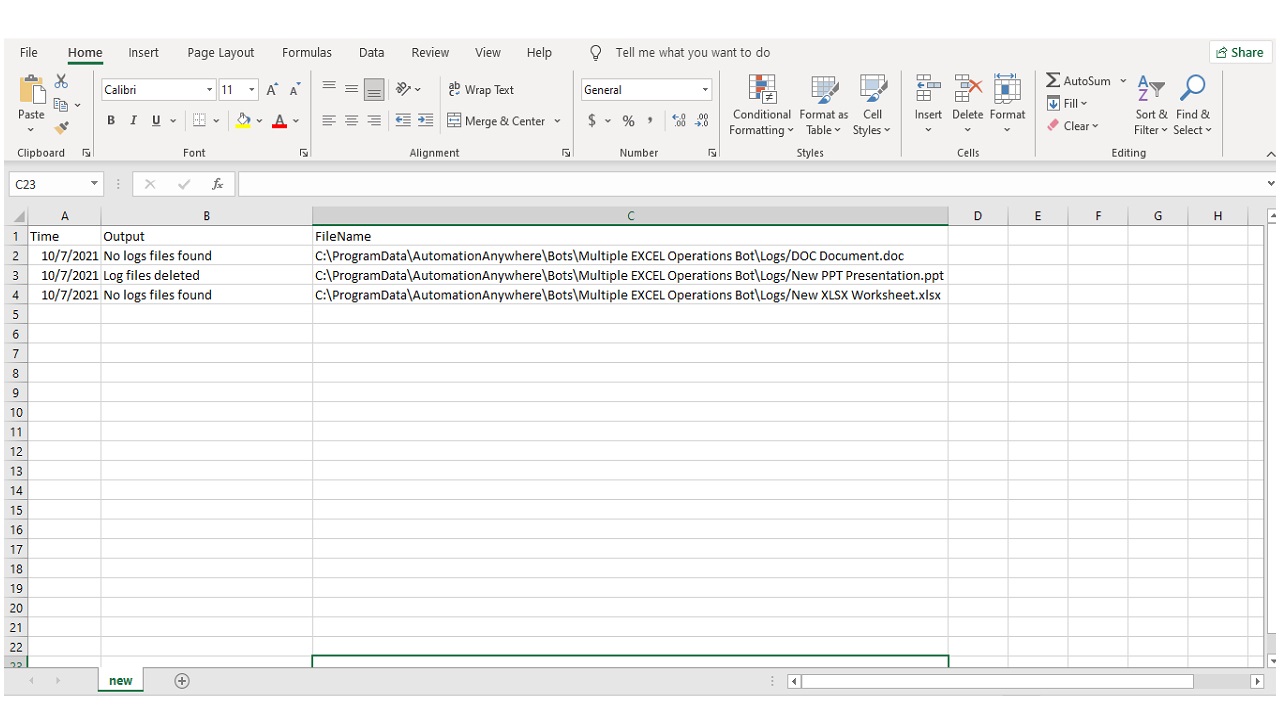The image size is (1280, 720).
Task: Open the General number format dropdown
Action: click(x=705, y=90)
